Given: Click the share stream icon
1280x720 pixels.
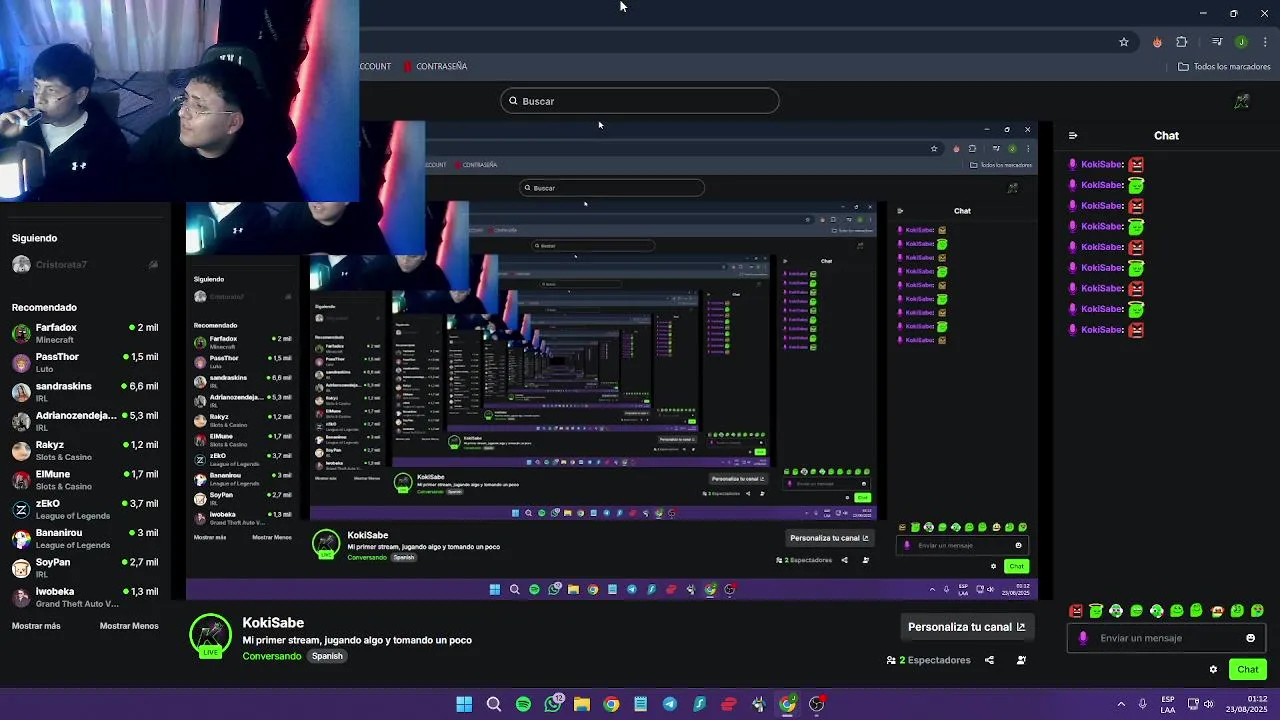Looking at the screenshot, I should click(989, 660).
